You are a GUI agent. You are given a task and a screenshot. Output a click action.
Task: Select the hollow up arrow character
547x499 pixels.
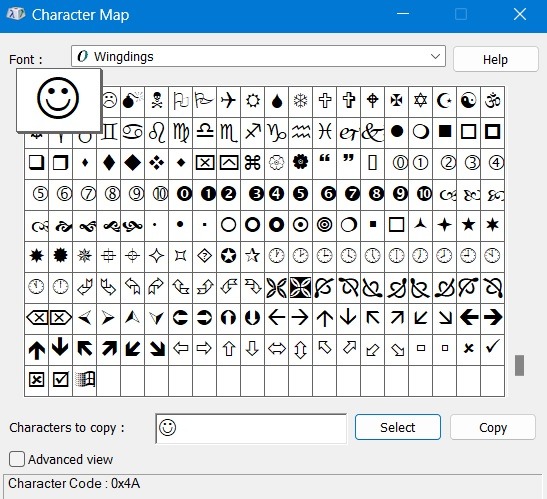tap(228, 349)
